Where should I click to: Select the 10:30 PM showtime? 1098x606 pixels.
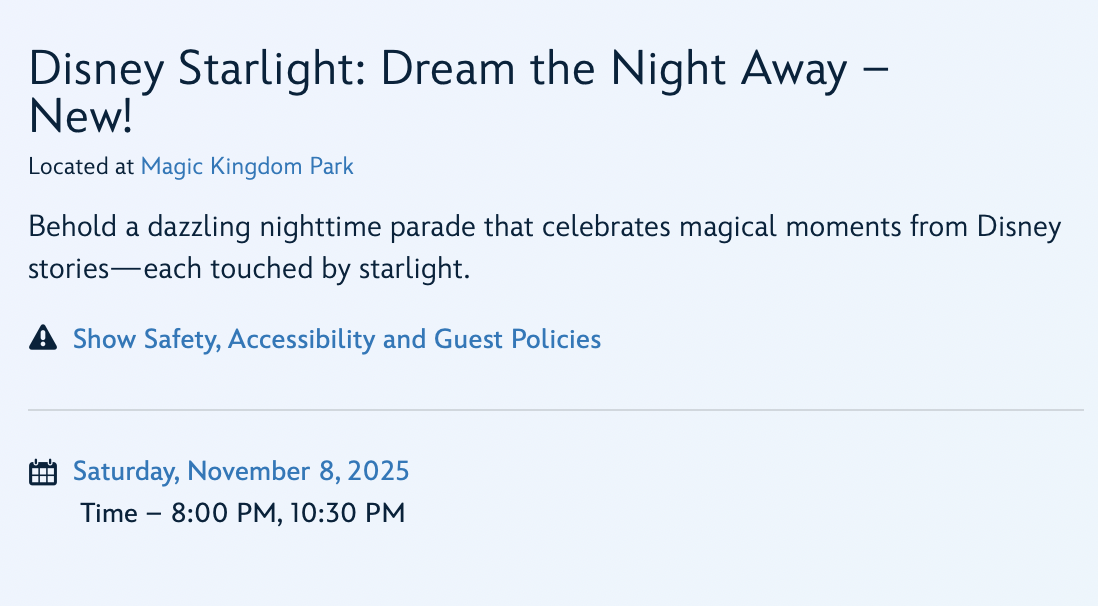[x=348, y=514]
